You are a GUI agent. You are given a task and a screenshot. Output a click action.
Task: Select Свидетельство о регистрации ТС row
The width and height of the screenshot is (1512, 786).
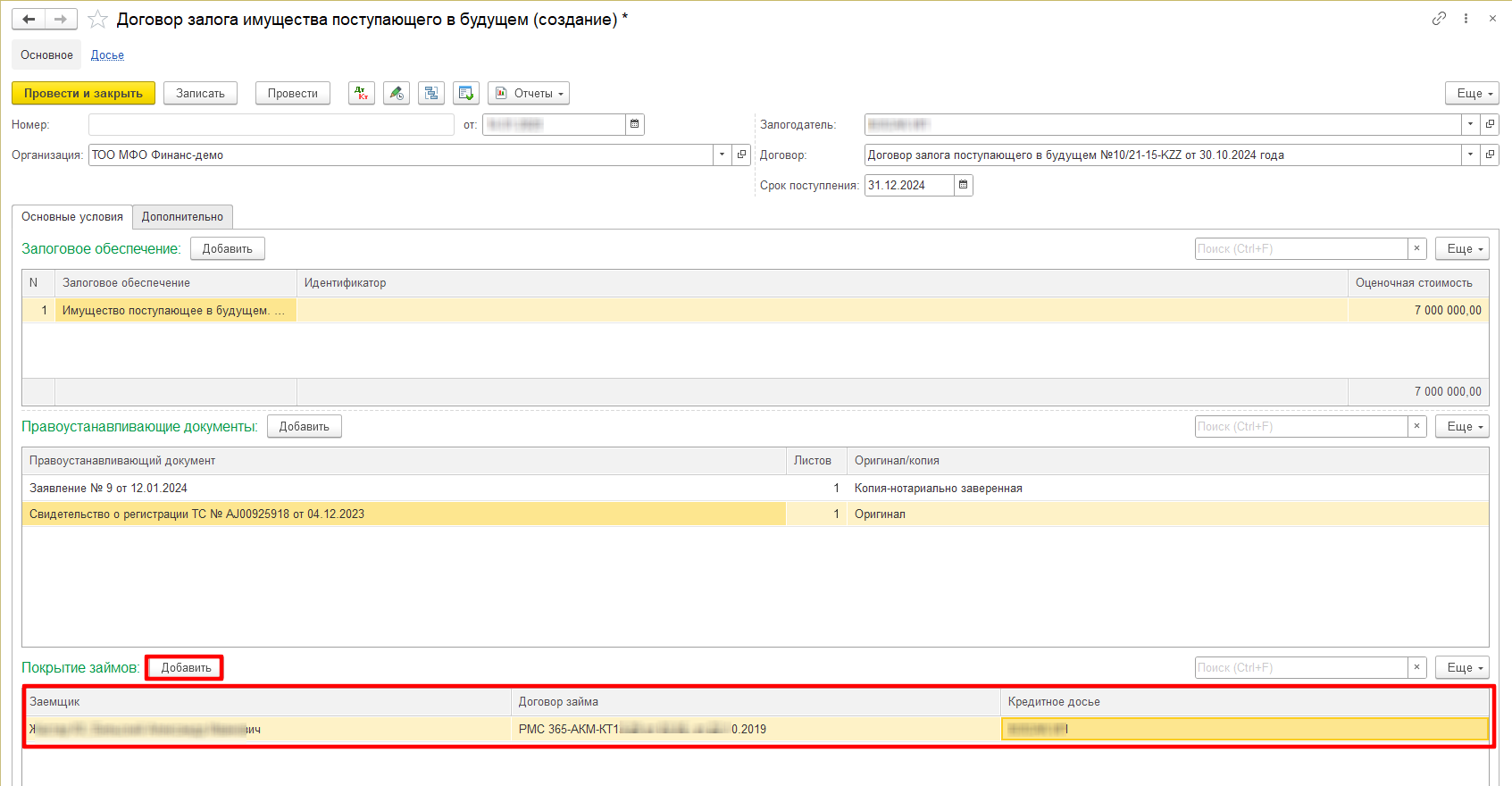click(756, 514)
